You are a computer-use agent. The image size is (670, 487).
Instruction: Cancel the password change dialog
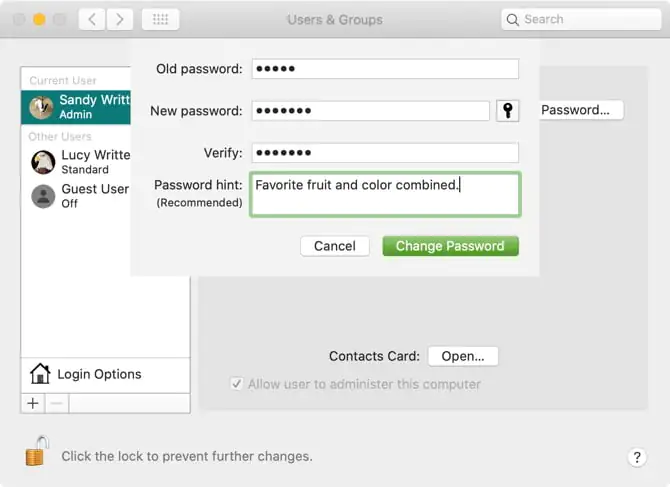tap(334, 246)
